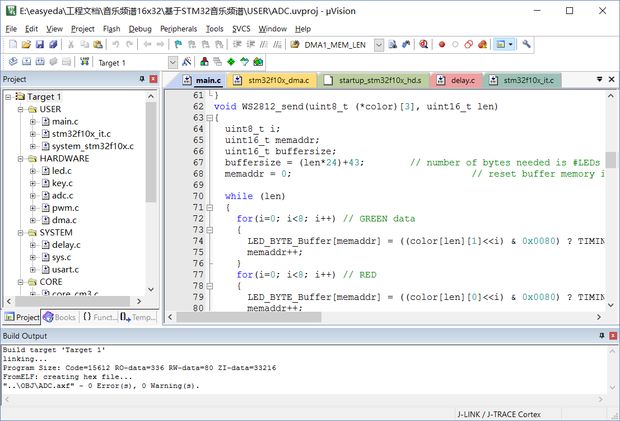Click the Save All icon
Screen dimensions: 620x421
coord(53,44)
